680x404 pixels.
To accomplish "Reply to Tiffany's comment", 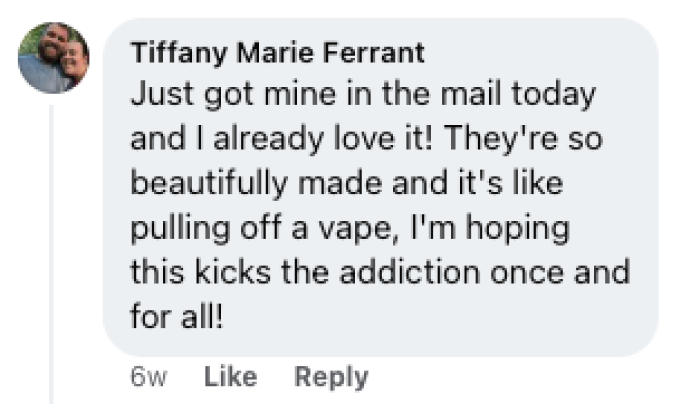I will click(x=331, y=377).
